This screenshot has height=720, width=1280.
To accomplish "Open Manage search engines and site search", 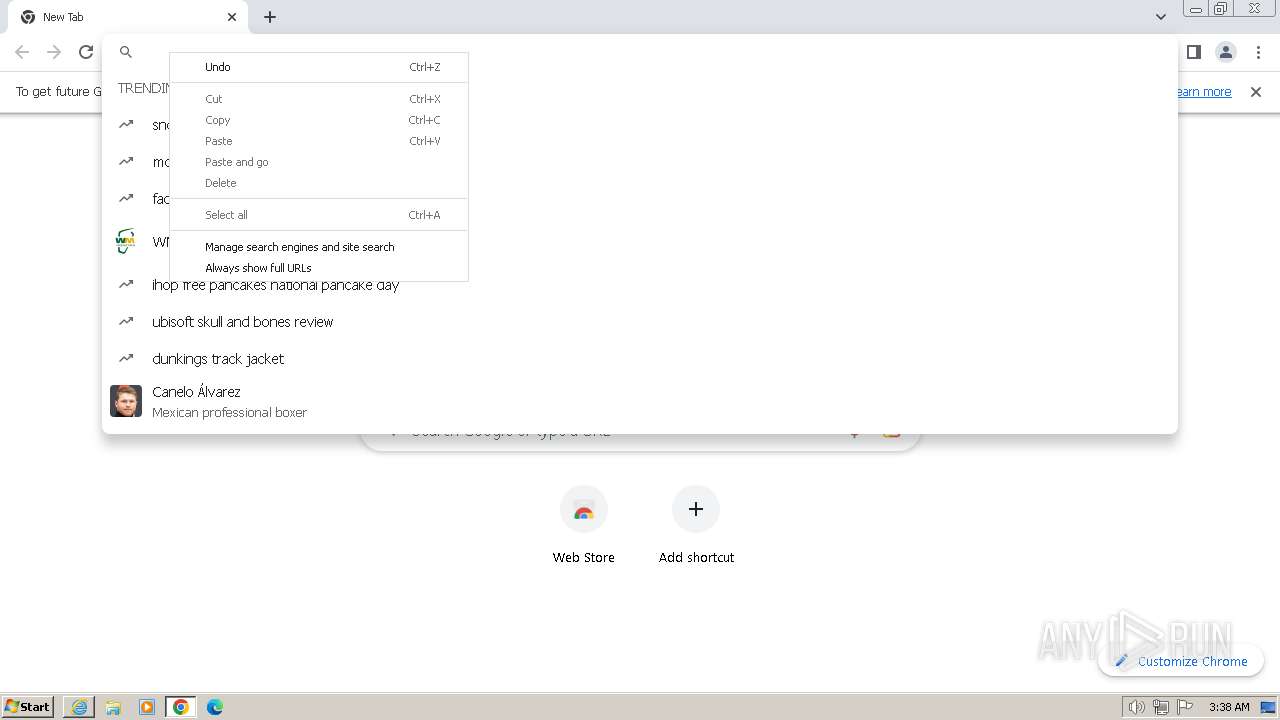I will [319, 247].
